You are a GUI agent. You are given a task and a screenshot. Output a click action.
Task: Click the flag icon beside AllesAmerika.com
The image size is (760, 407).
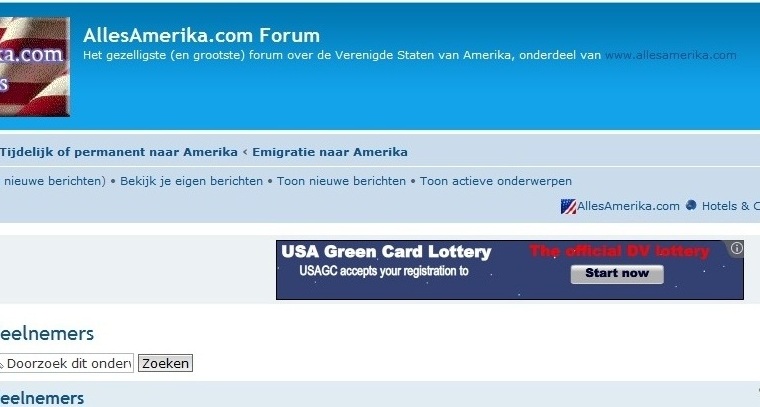(568, 206)
